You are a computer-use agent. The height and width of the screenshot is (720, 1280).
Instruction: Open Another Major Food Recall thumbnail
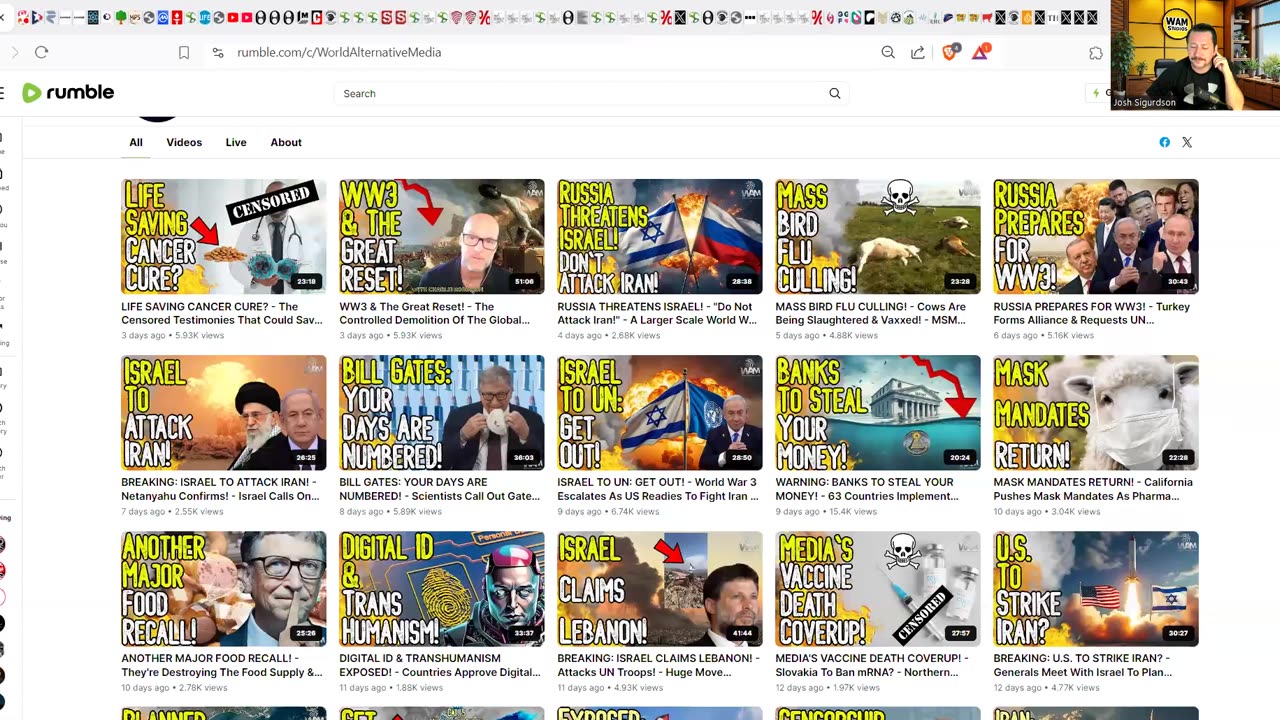pyautogui.click(x=224, y=589)
